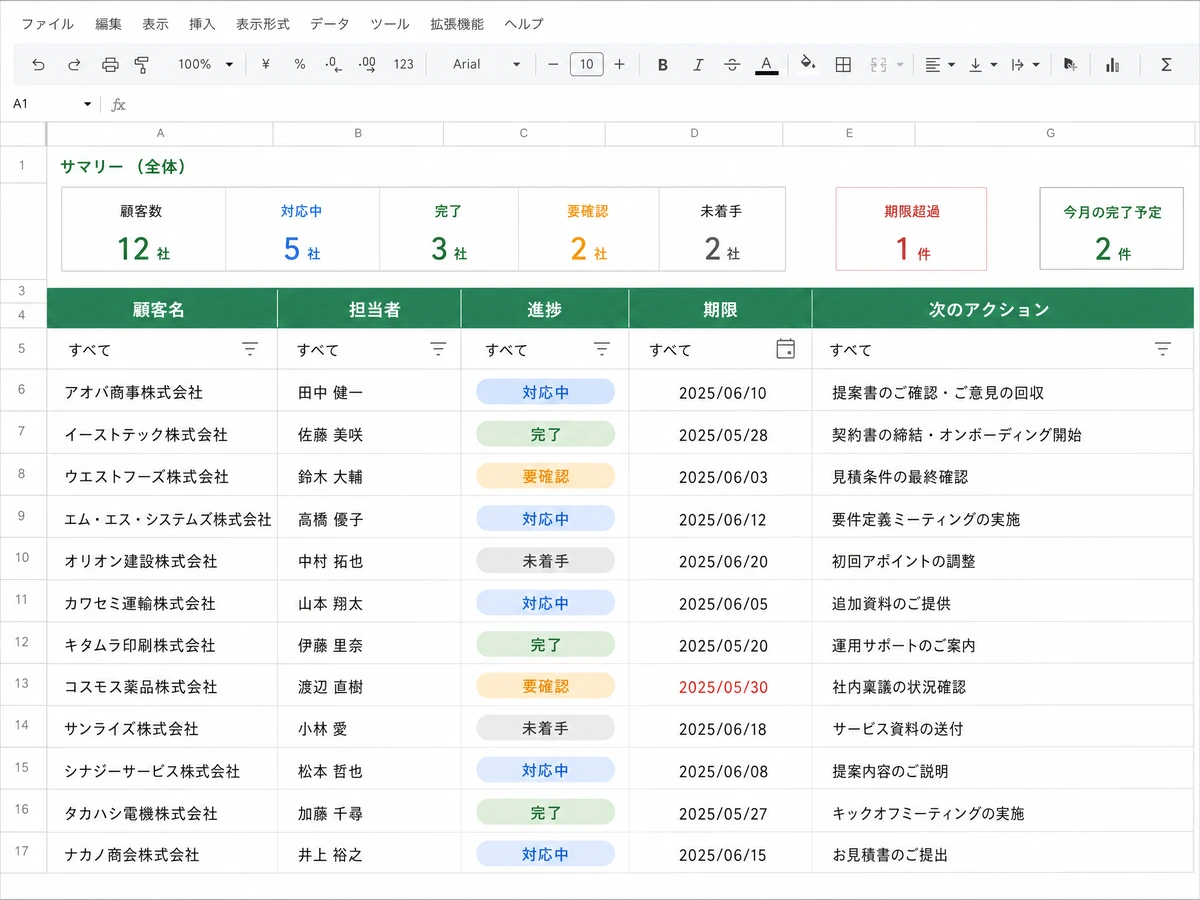Open the fill color picker
1200x900 pixels.
click(x=808, y=64)
